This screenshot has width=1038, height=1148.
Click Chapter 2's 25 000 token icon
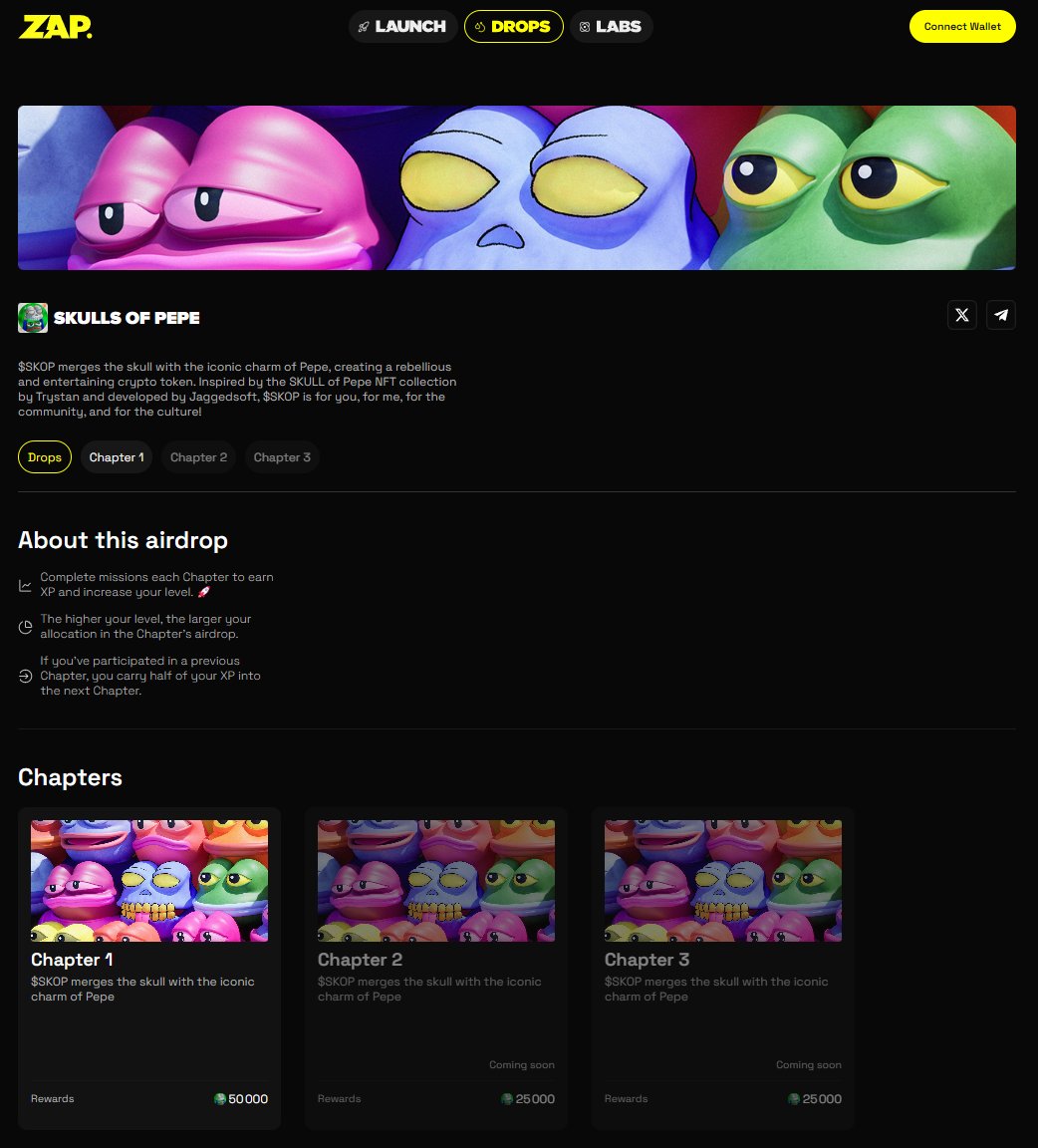click(507, 1099)
